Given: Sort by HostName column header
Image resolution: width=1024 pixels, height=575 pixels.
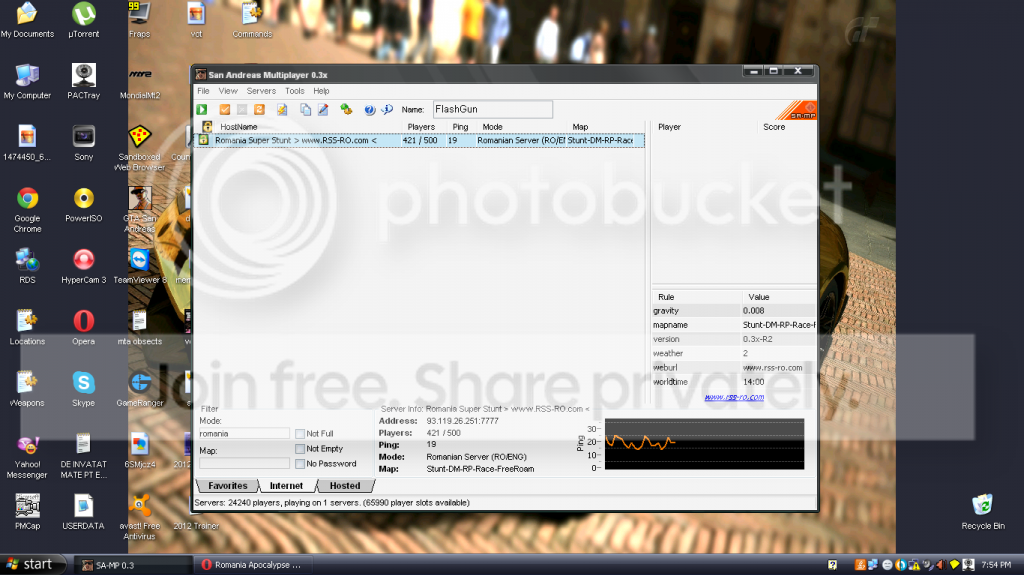Looking at the screenshot, I should point(239,127).
